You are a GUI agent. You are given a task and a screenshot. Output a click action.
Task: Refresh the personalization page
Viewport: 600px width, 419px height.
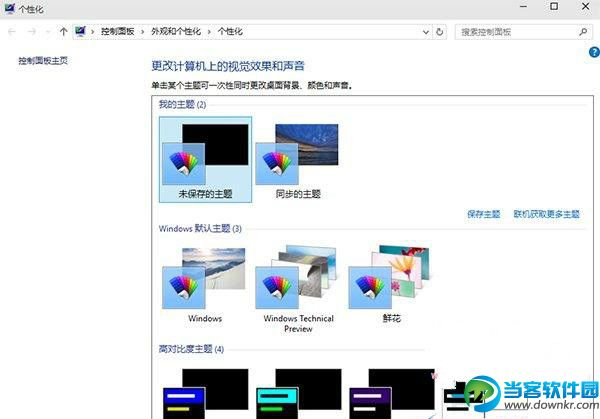click(440, 31)
